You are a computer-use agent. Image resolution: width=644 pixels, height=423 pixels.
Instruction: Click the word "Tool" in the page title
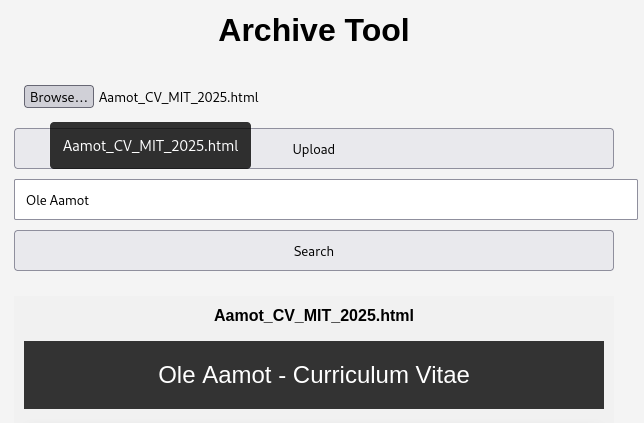coord(376,31)
